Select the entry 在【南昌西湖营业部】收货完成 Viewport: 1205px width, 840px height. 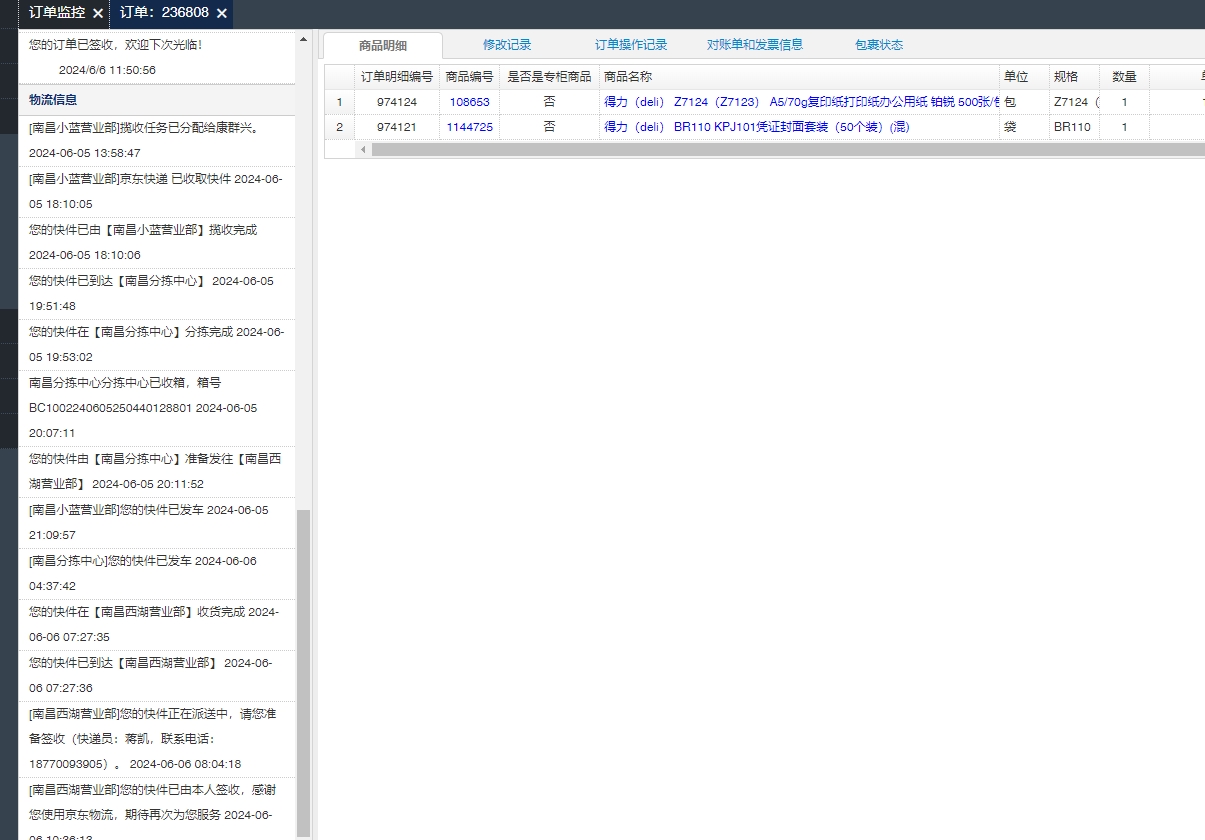[x=157, y=625]
